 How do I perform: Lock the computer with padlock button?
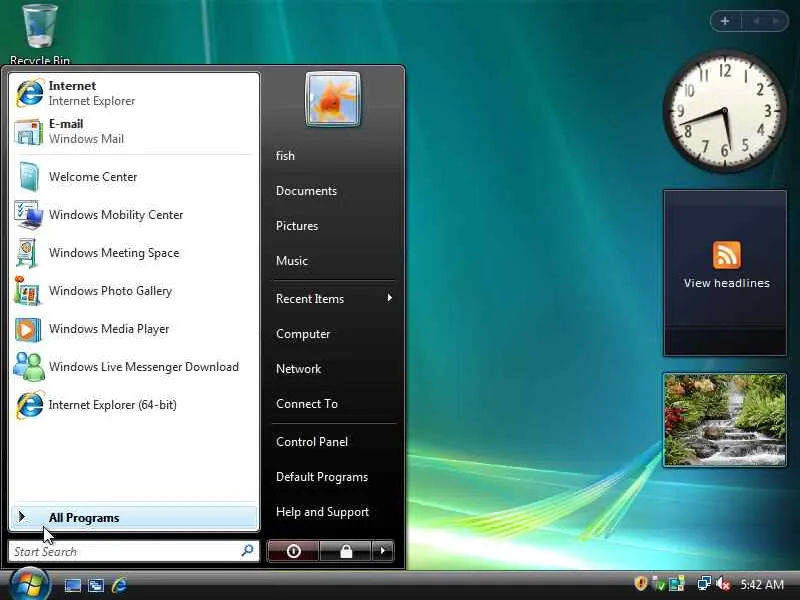pos(346,551)
